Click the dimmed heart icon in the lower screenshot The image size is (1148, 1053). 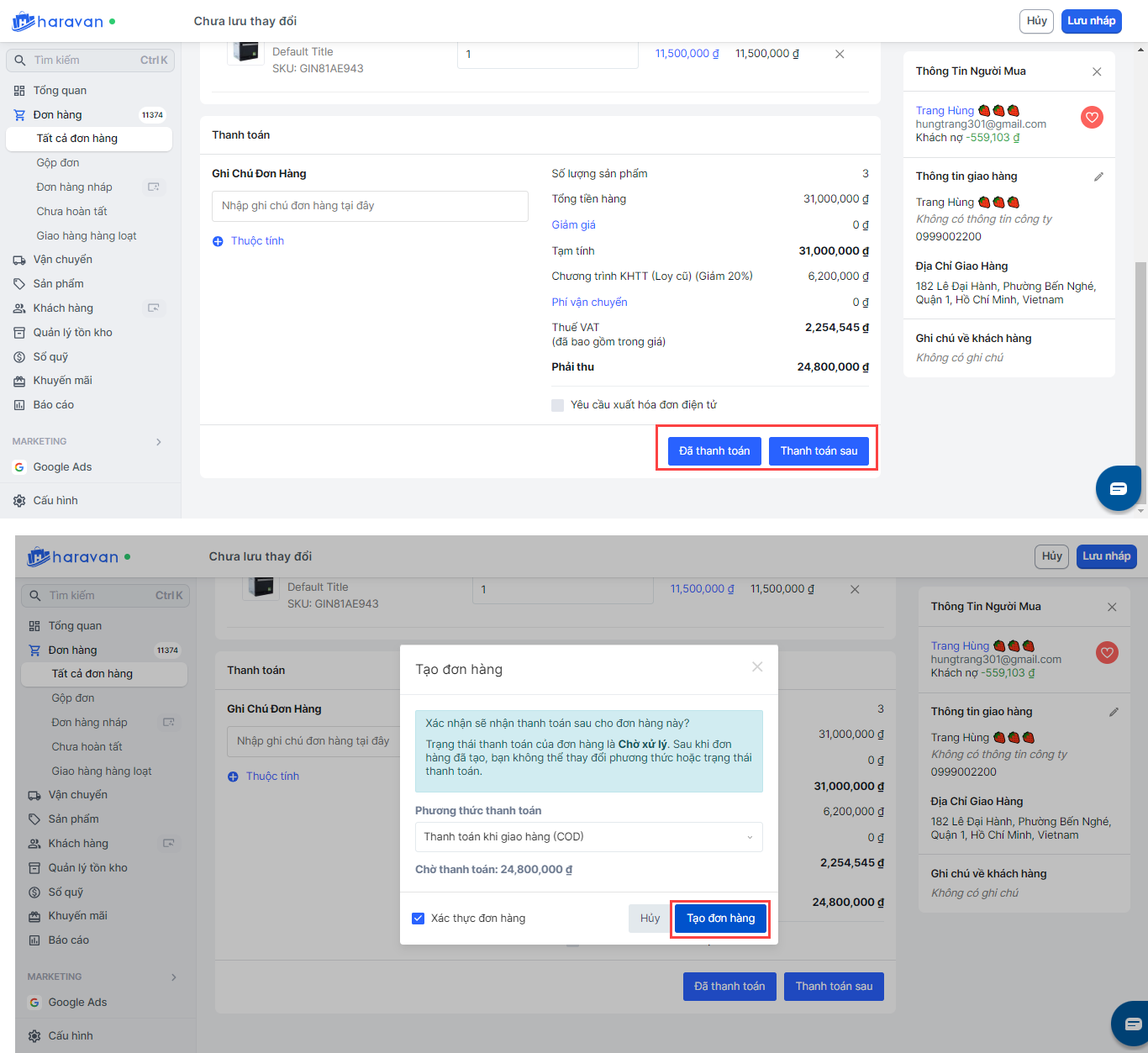[x=1107, y=652]
